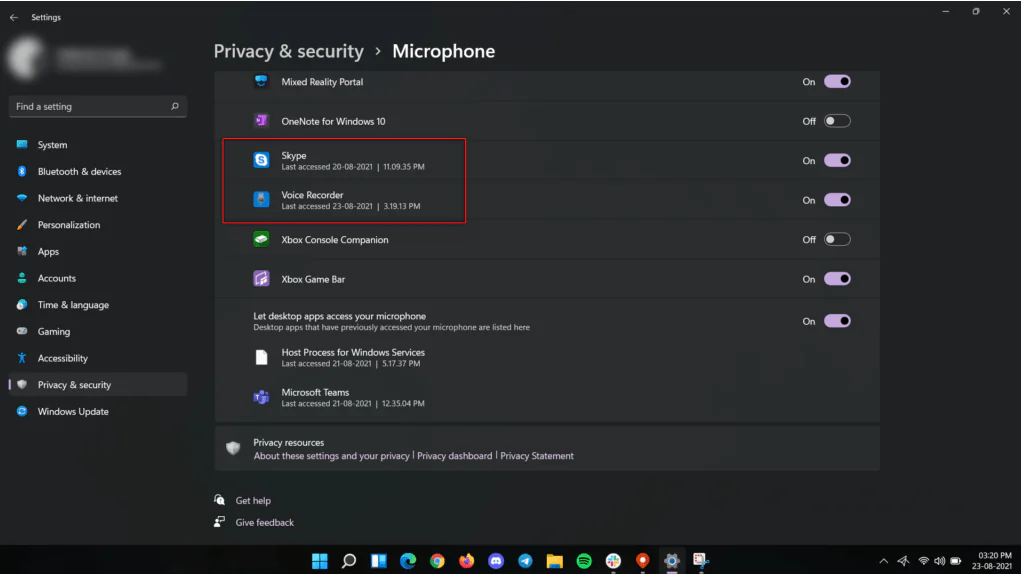The width and height of the screenshot is (1021, 574).
Task: Show hidden tray icons chevron
Action: [x=884, y=561]
